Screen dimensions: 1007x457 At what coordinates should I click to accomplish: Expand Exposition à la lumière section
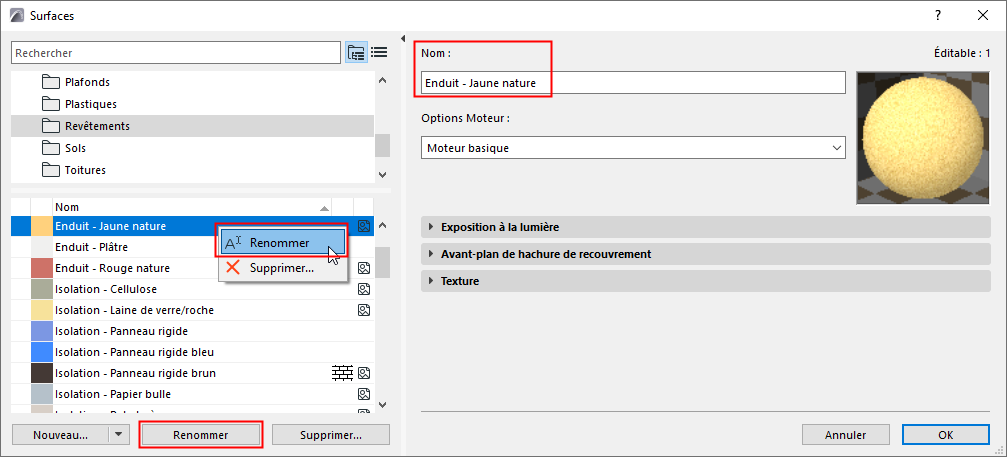click(432, 227)
